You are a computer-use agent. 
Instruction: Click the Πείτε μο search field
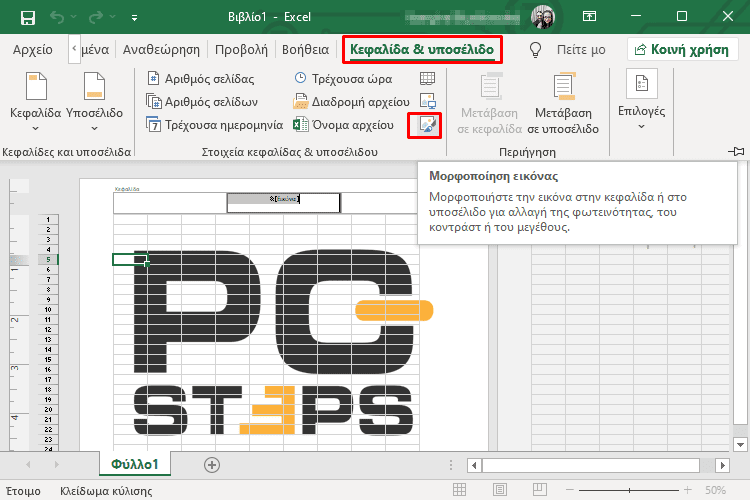pos(581,49)
